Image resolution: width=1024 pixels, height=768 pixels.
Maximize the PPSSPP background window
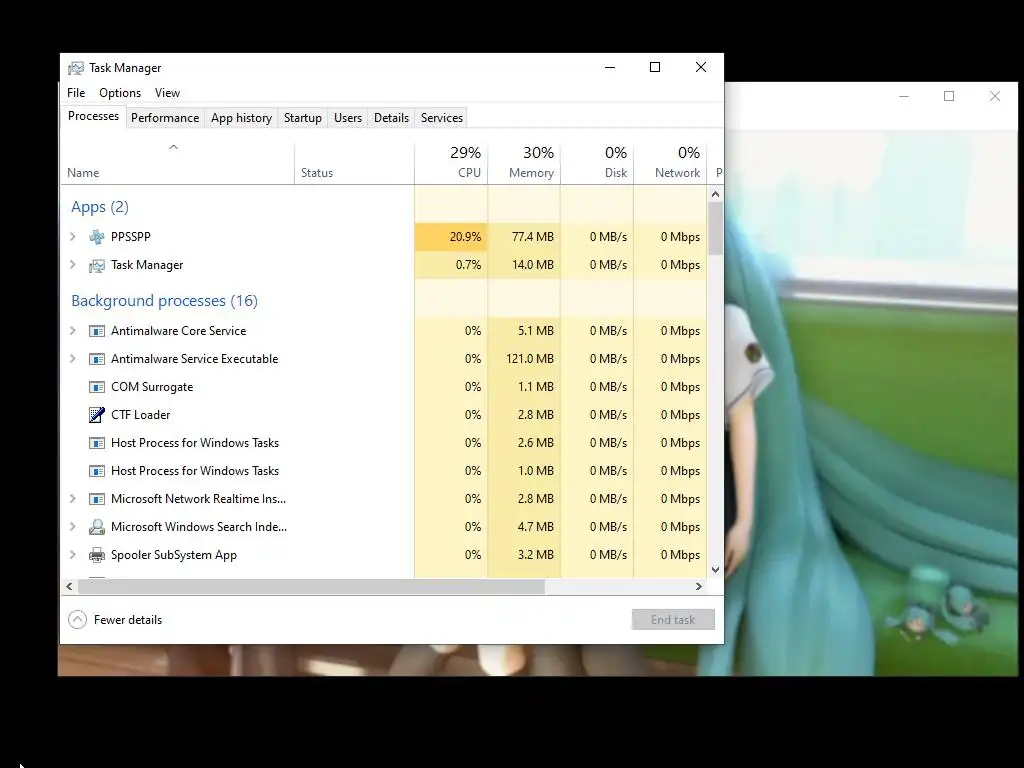(949, 96)
